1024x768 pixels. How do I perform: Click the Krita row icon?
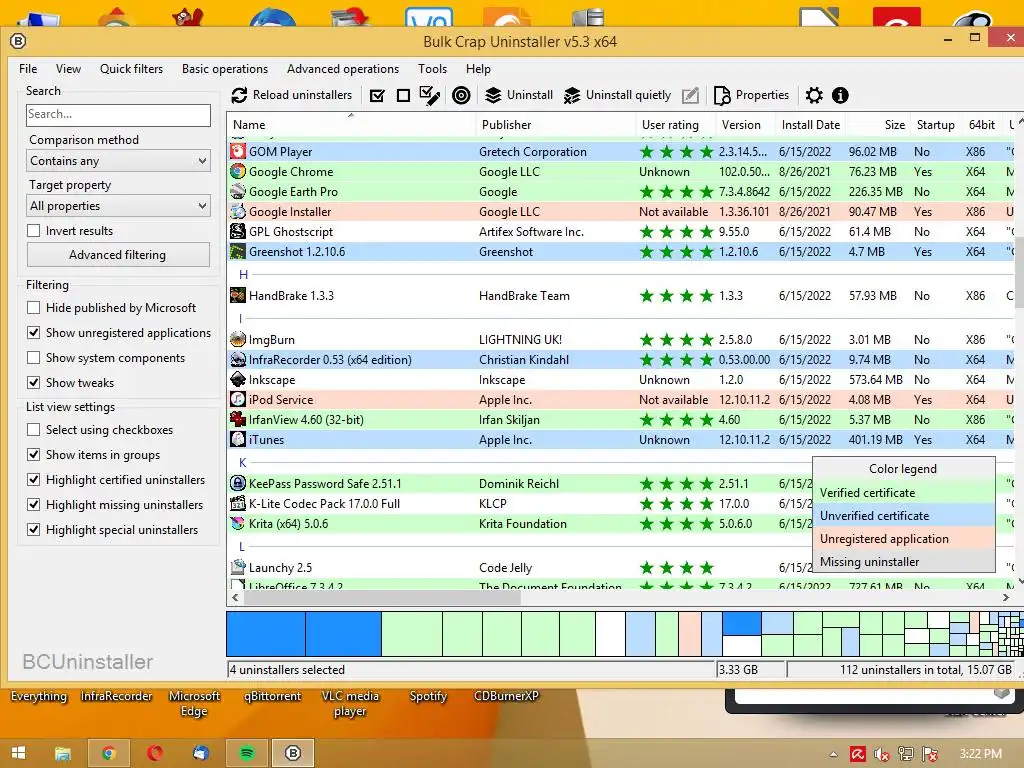(x=238, y=524)
